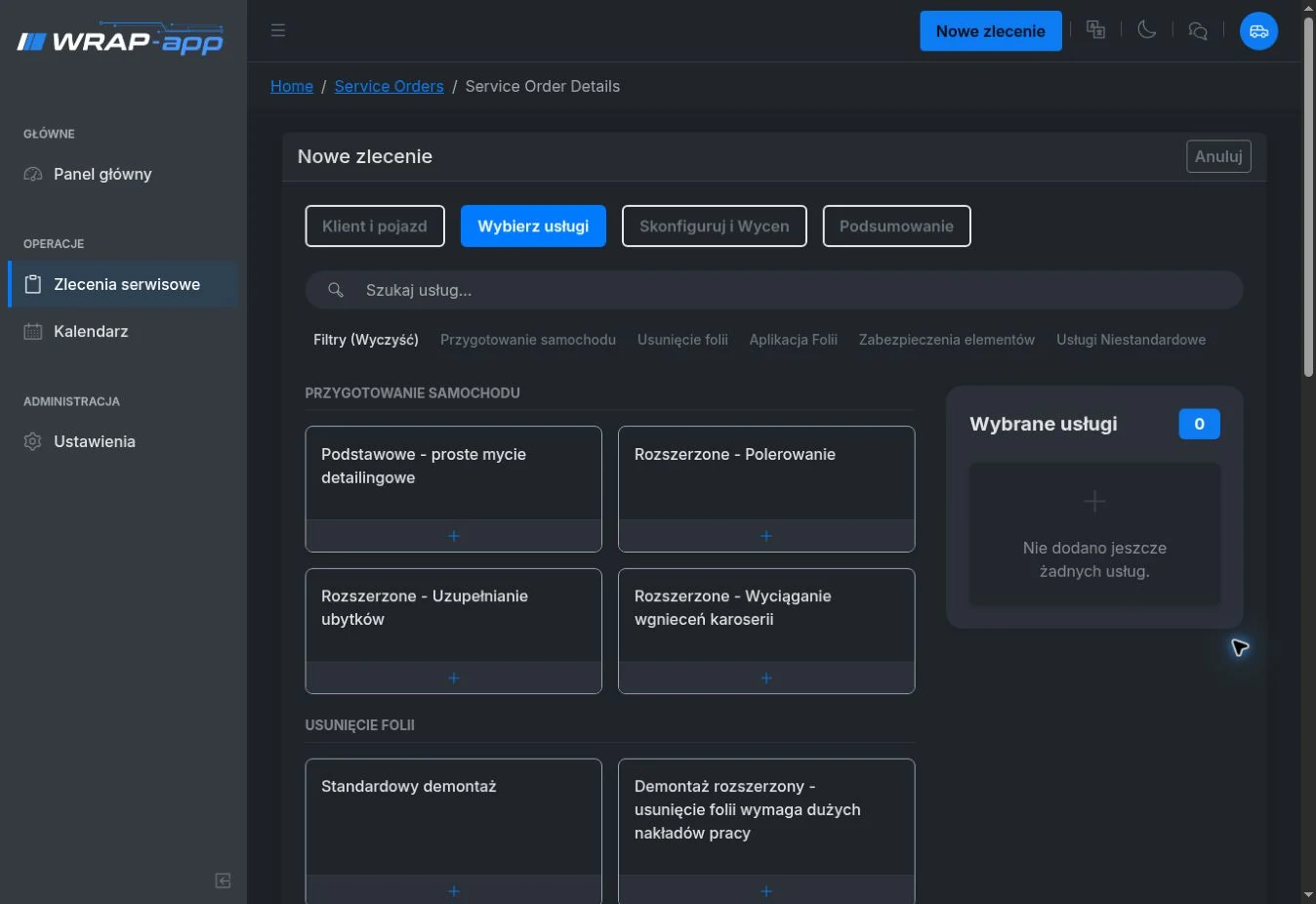Add Podstawowe proste mycie detailingowe service
The image size is (1316, 904).
(x=454, y=536)
